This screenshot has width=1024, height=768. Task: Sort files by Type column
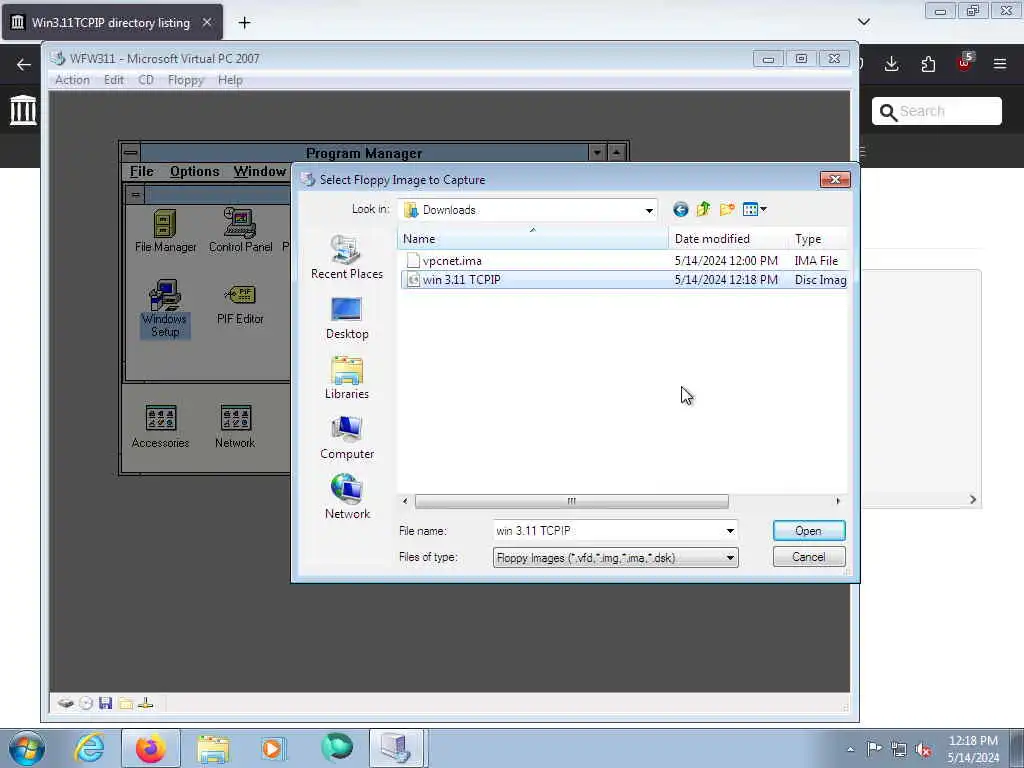click(x=818, y=238)
